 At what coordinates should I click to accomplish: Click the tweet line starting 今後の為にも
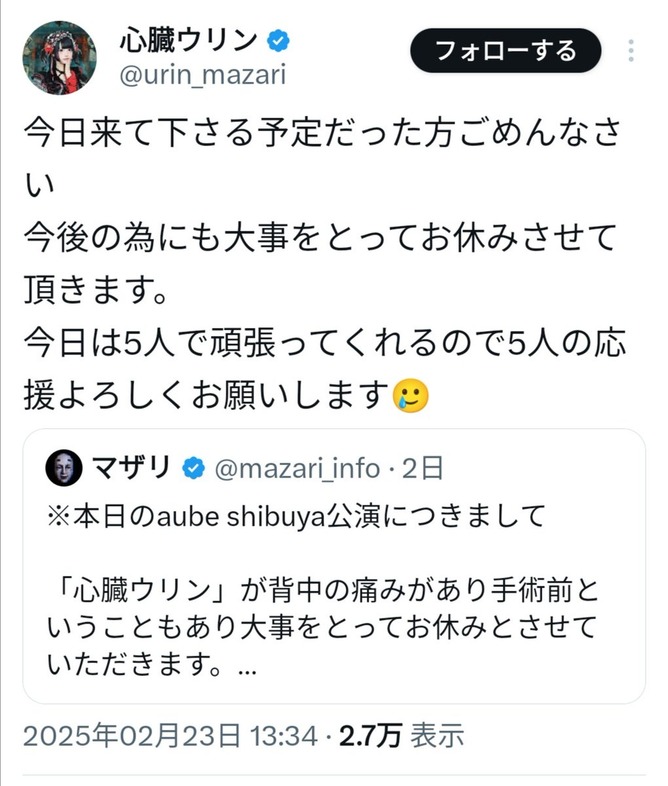[x=318, y=240]
